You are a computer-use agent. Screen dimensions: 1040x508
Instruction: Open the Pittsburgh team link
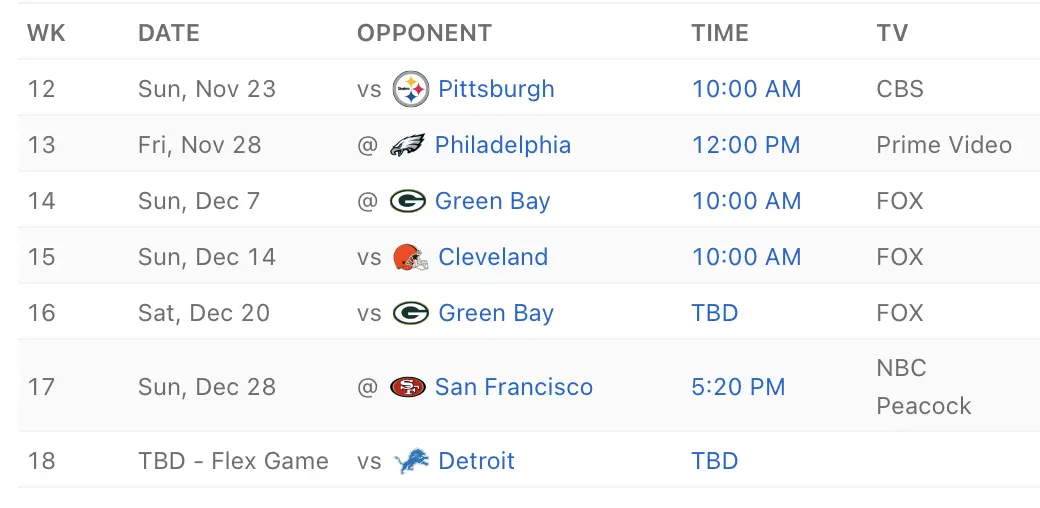click(x=496, y=89)
